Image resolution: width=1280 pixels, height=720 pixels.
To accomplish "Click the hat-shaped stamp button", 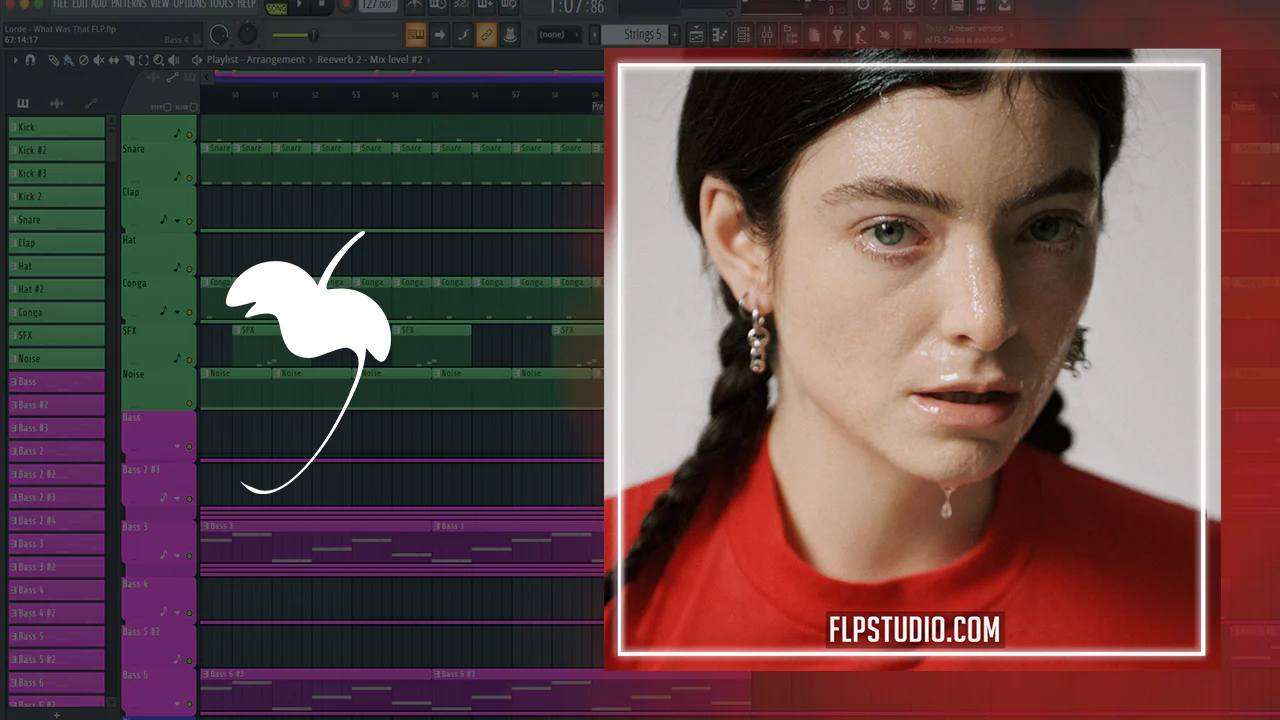I will (510, 35).
